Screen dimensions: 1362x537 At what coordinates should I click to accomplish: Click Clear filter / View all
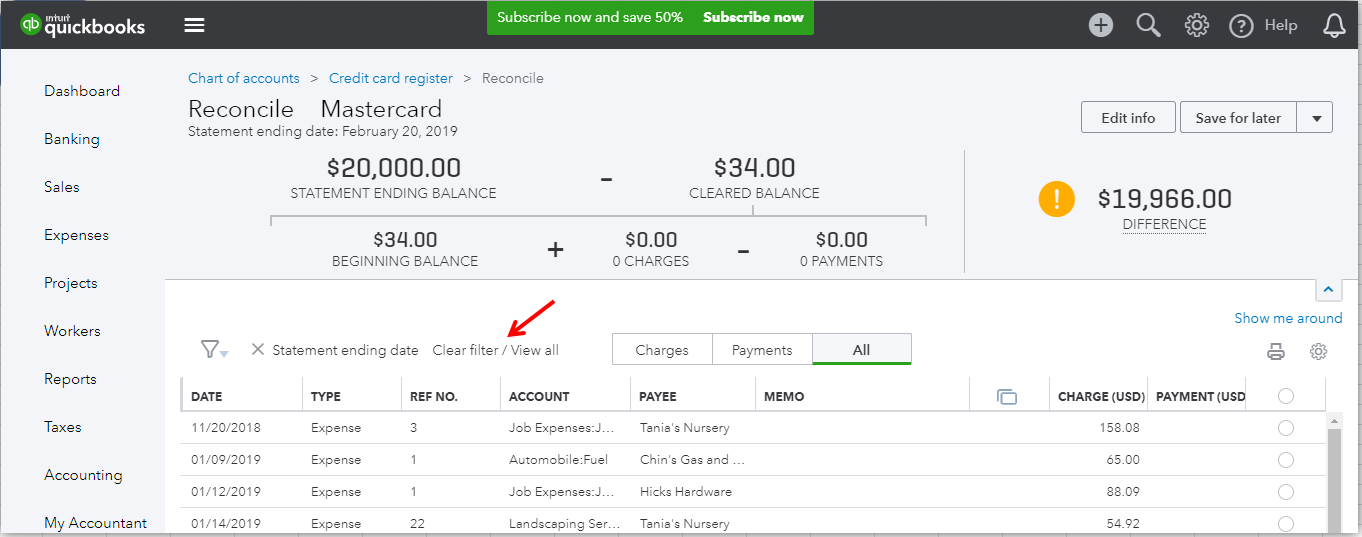pos(496,350)
